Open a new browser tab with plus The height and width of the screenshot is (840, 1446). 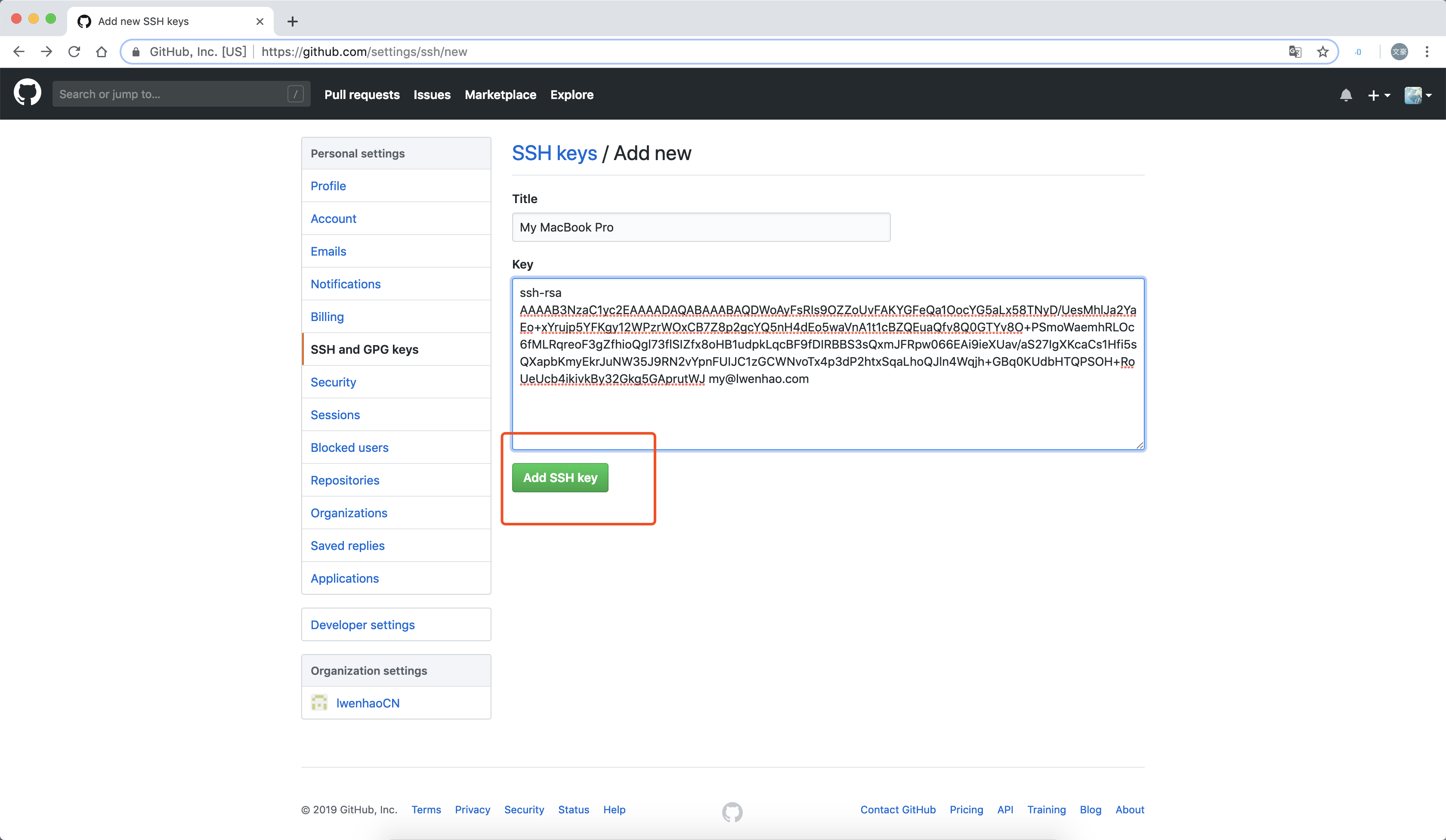pyautogui.click(x=292, y=21)
